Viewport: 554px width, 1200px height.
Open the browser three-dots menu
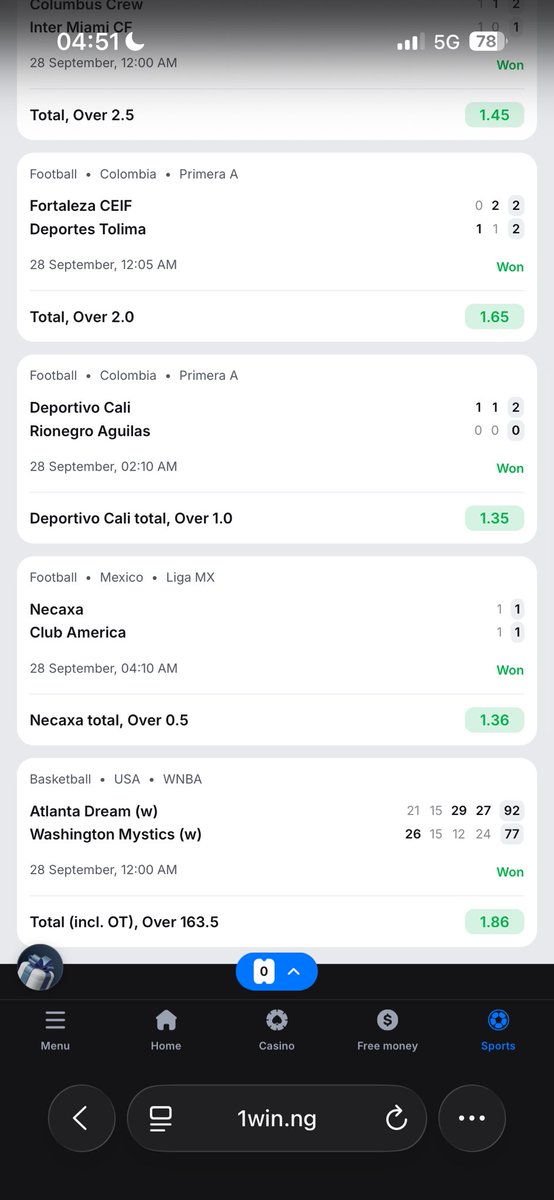click(x=471, y=1118)
